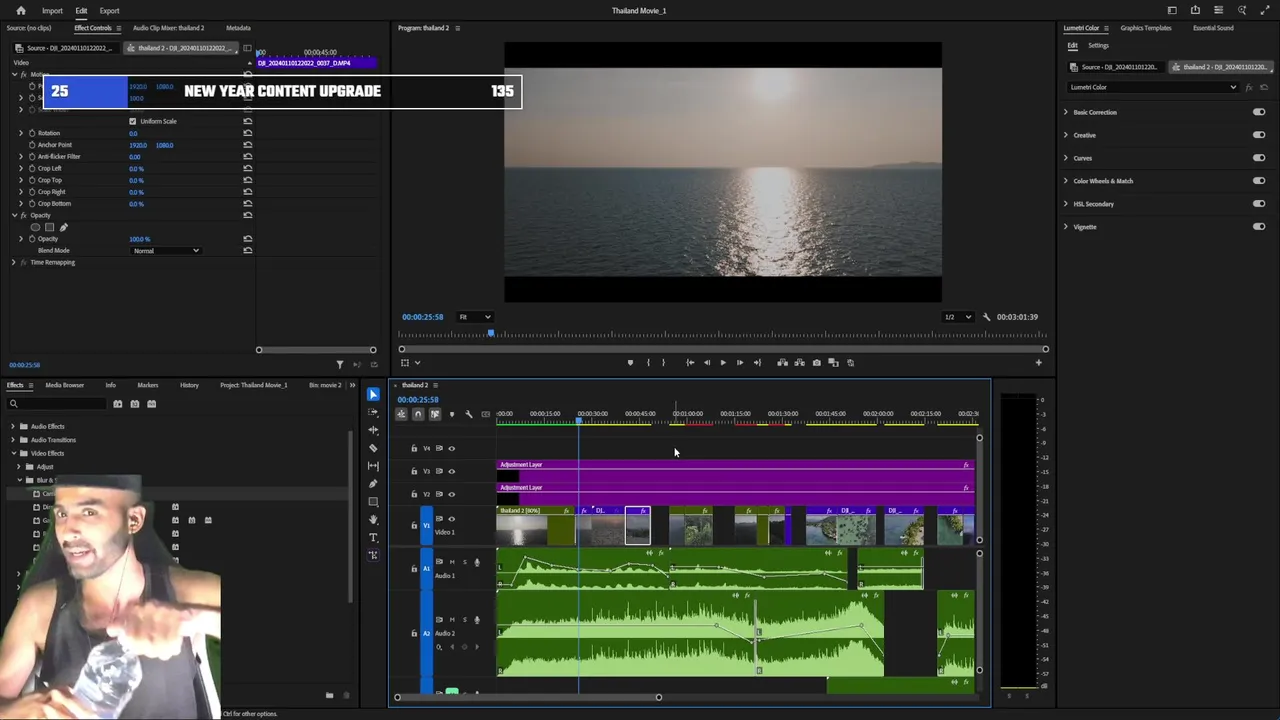Pick the Pen tool in the toolbar
1280x720 pixels.
tap(373, 484)
